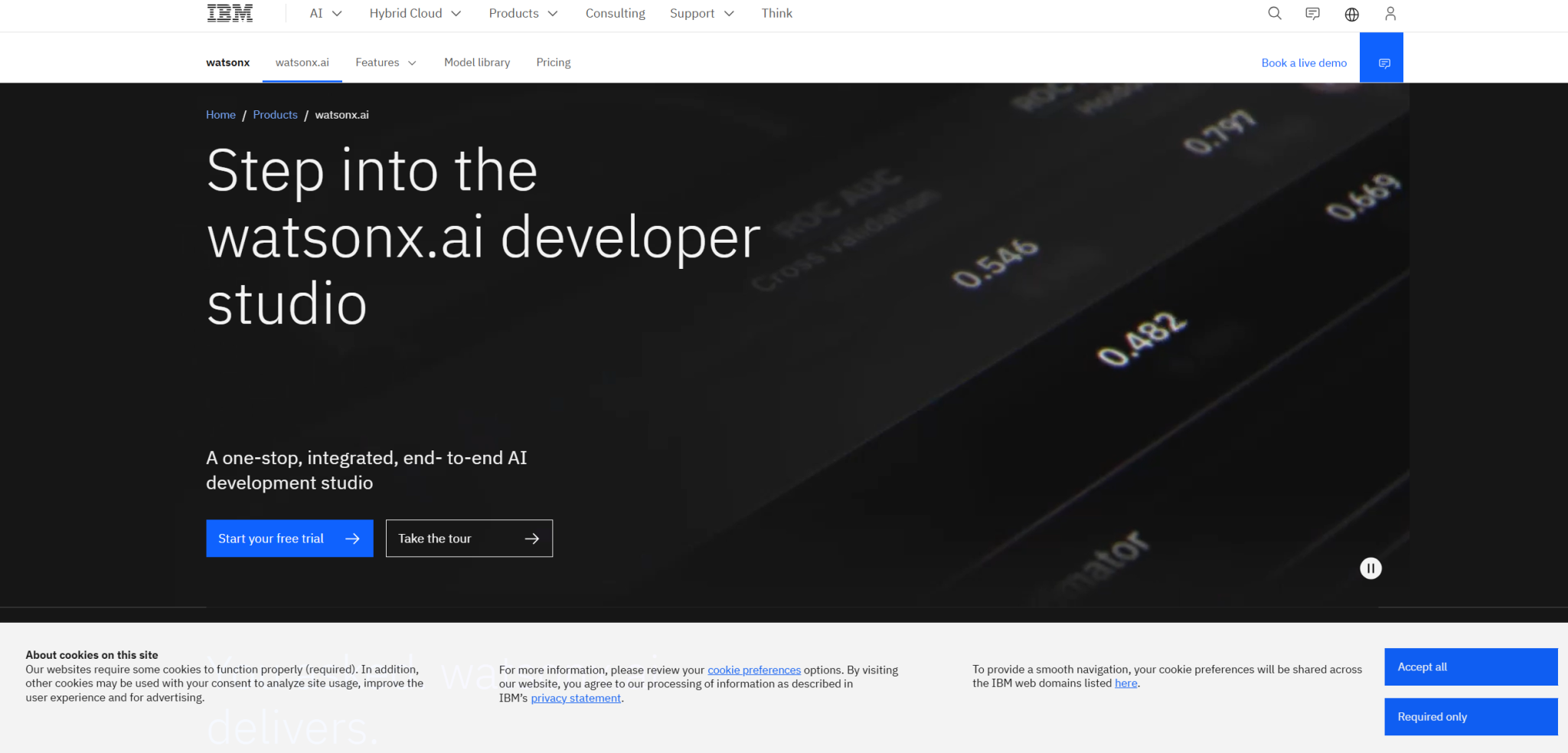Expand the Hybrid Cloud menu
Image resolution: width=1568 pixels, height=753 pixels.
415,13
